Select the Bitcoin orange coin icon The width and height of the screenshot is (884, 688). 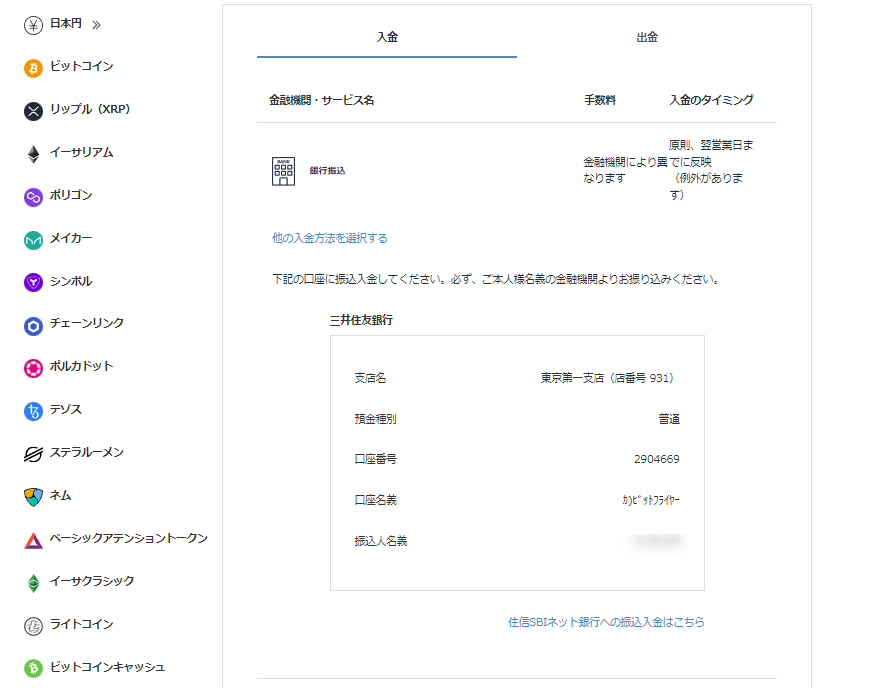33,68
